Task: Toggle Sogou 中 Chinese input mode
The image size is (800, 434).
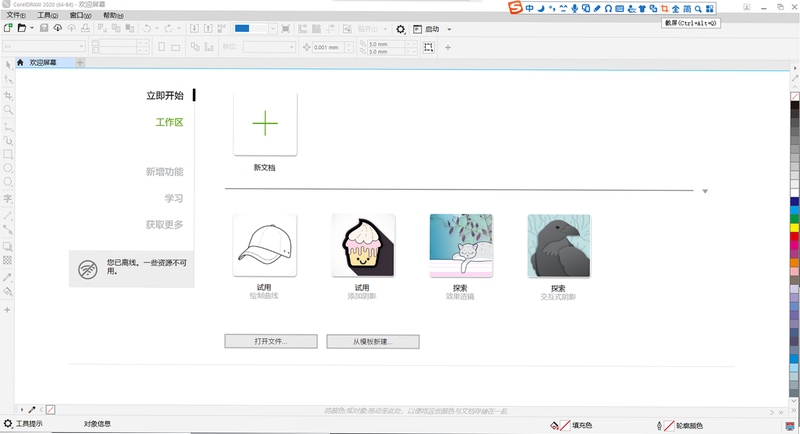Action: pos(530,9)
